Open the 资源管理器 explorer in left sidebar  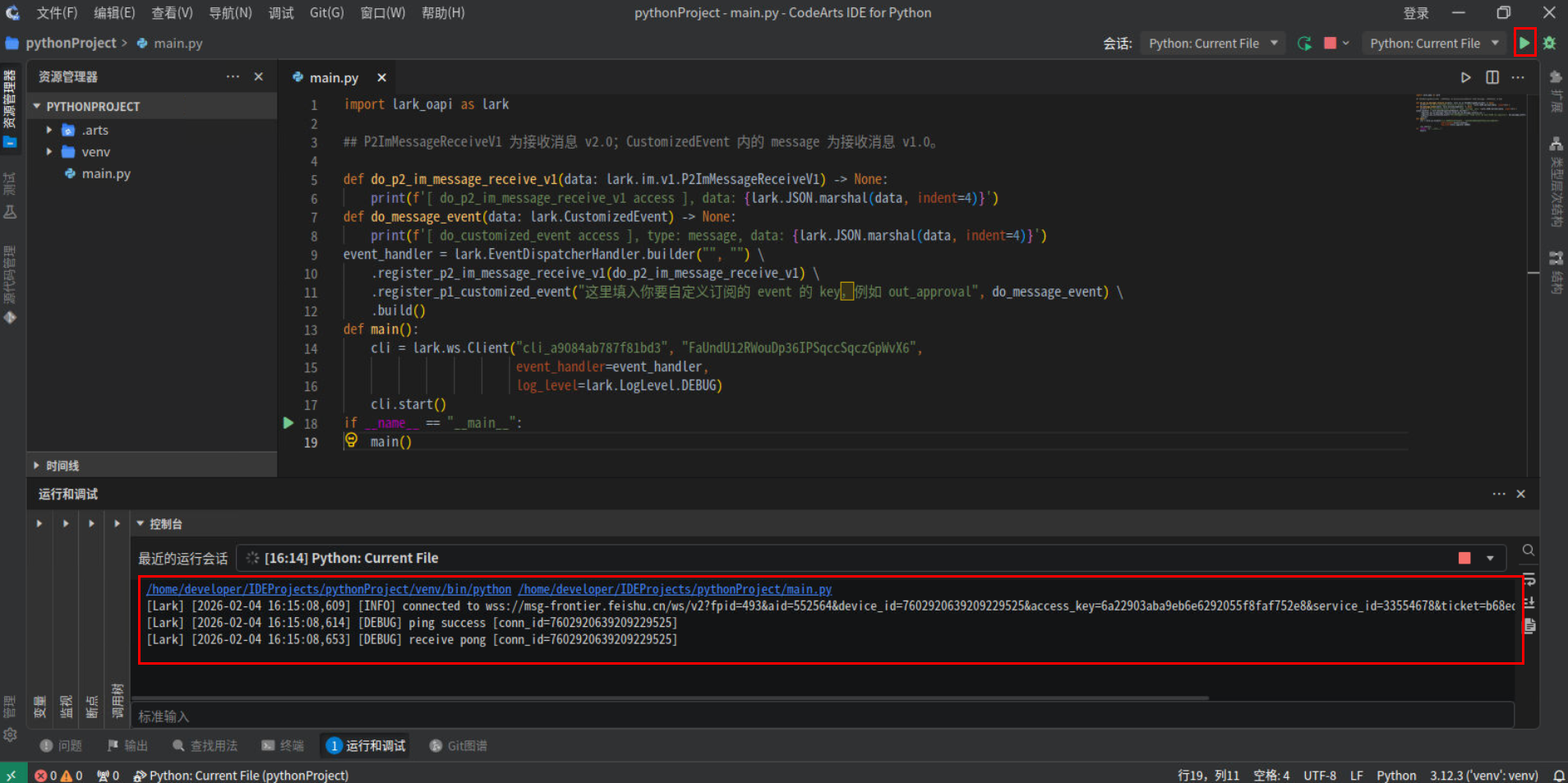10,108
